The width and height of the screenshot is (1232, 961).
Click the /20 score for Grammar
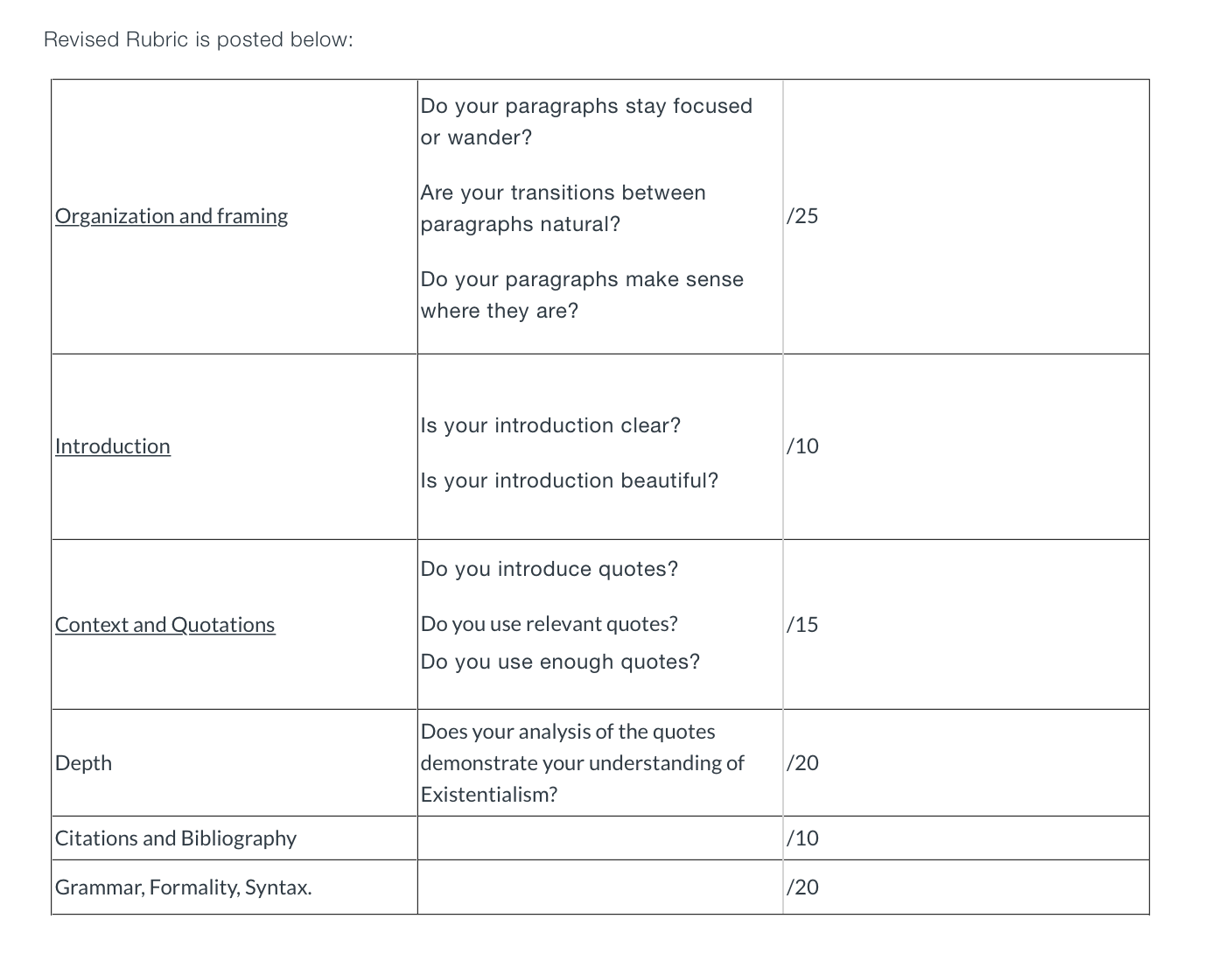pyautogui.click(x=802, y=887)
